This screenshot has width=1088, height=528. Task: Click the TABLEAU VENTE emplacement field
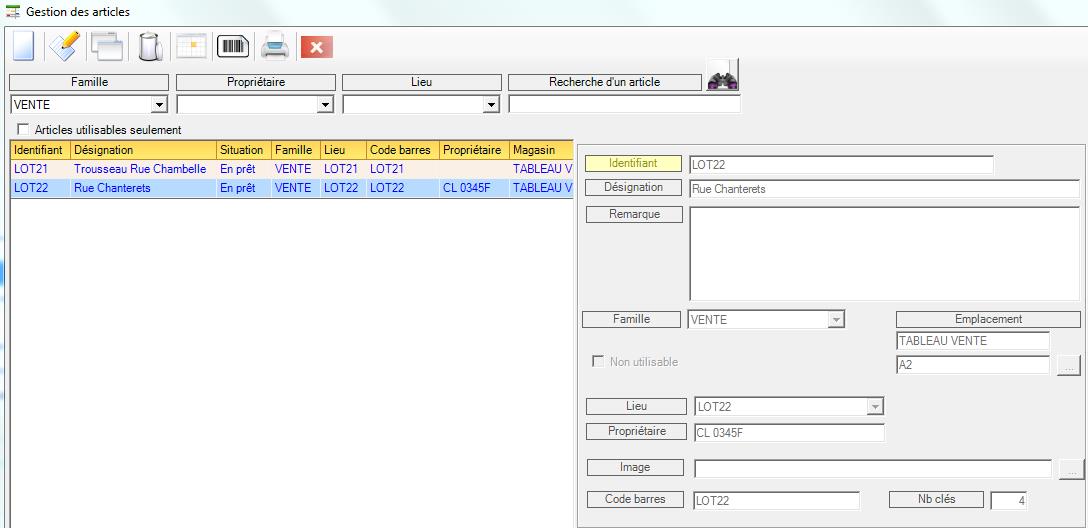point(973,341)
